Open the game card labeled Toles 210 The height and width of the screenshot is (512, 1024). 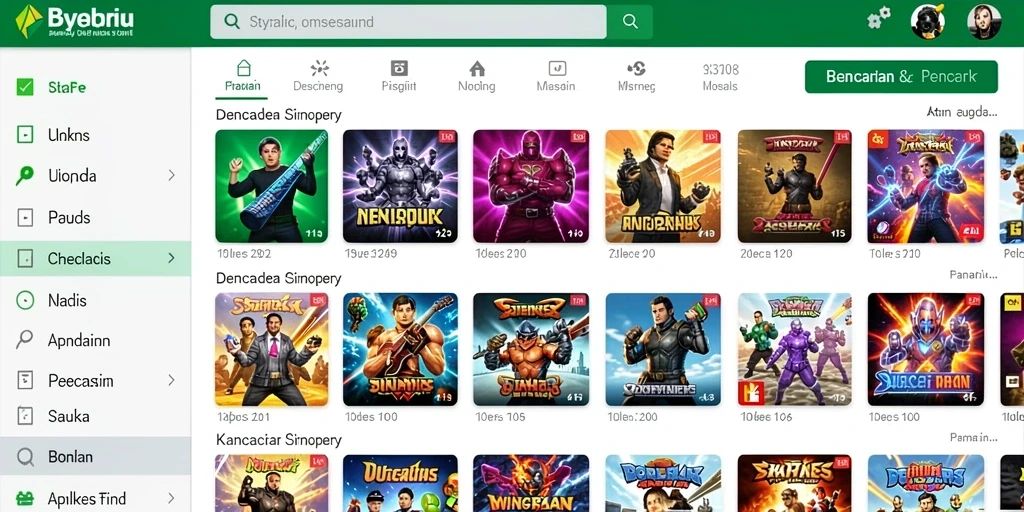point(925,186)
